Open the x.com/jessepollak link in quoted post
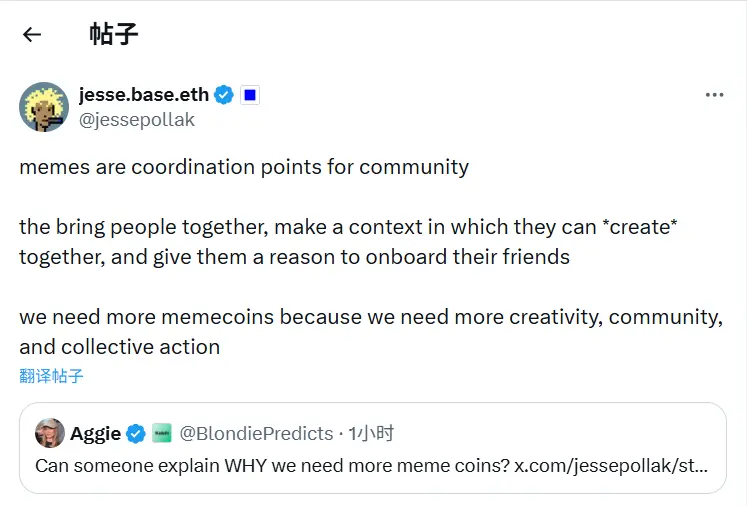The width and height of the screenshot is (747, 506). (614, 465)
